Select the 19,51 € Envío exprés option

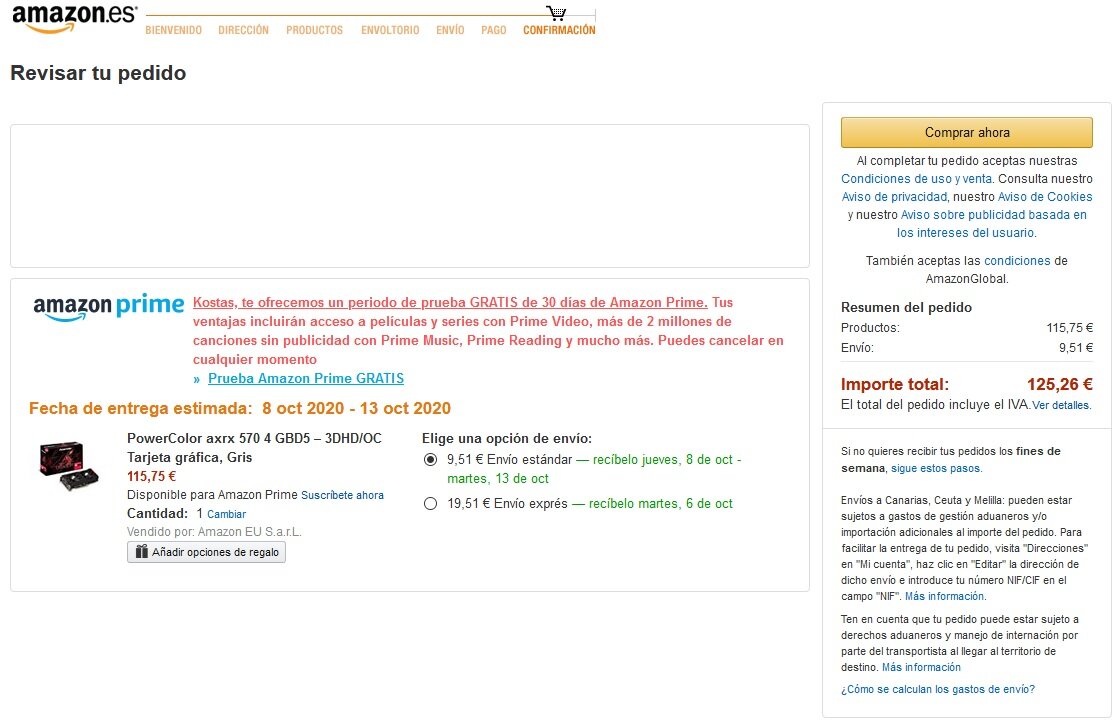coord(430,504)
